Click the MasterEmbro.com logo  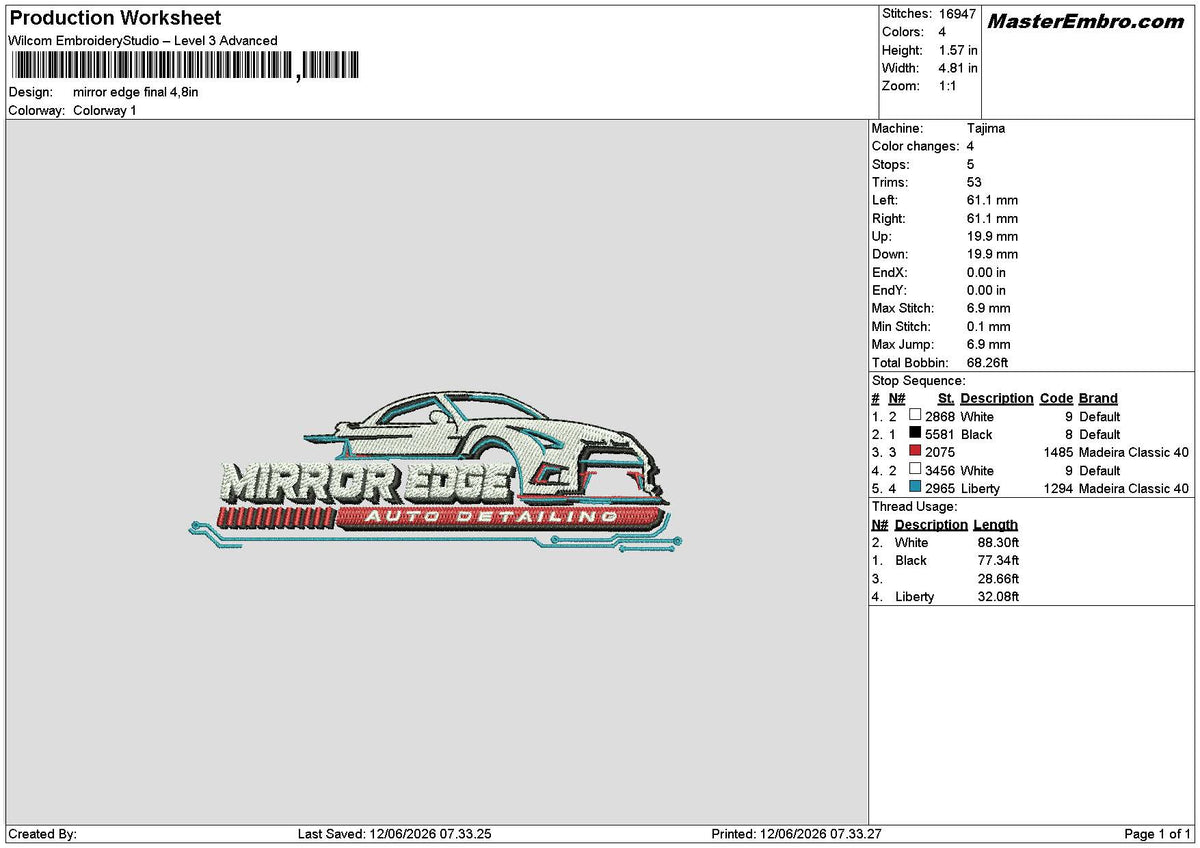click(x=1086, y=21)
